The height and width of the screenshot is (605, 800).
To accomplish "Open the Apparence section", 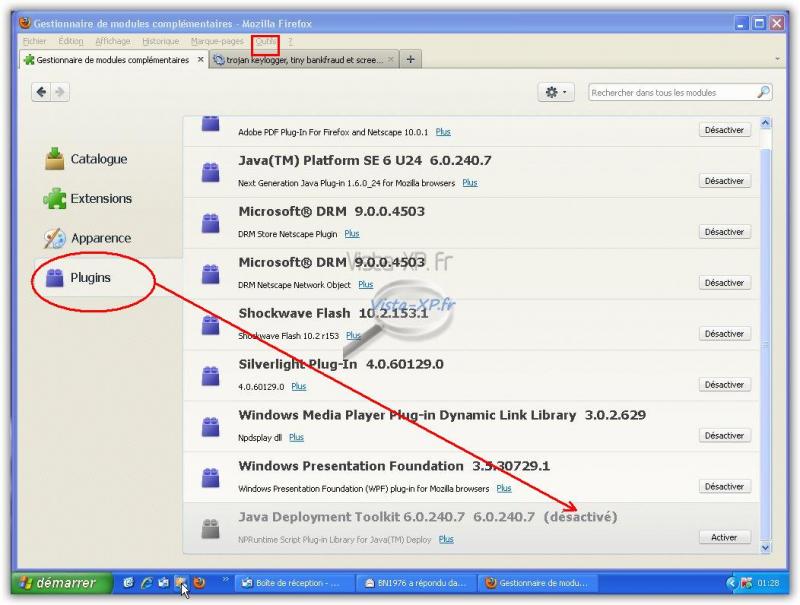I will click(87, 238).
